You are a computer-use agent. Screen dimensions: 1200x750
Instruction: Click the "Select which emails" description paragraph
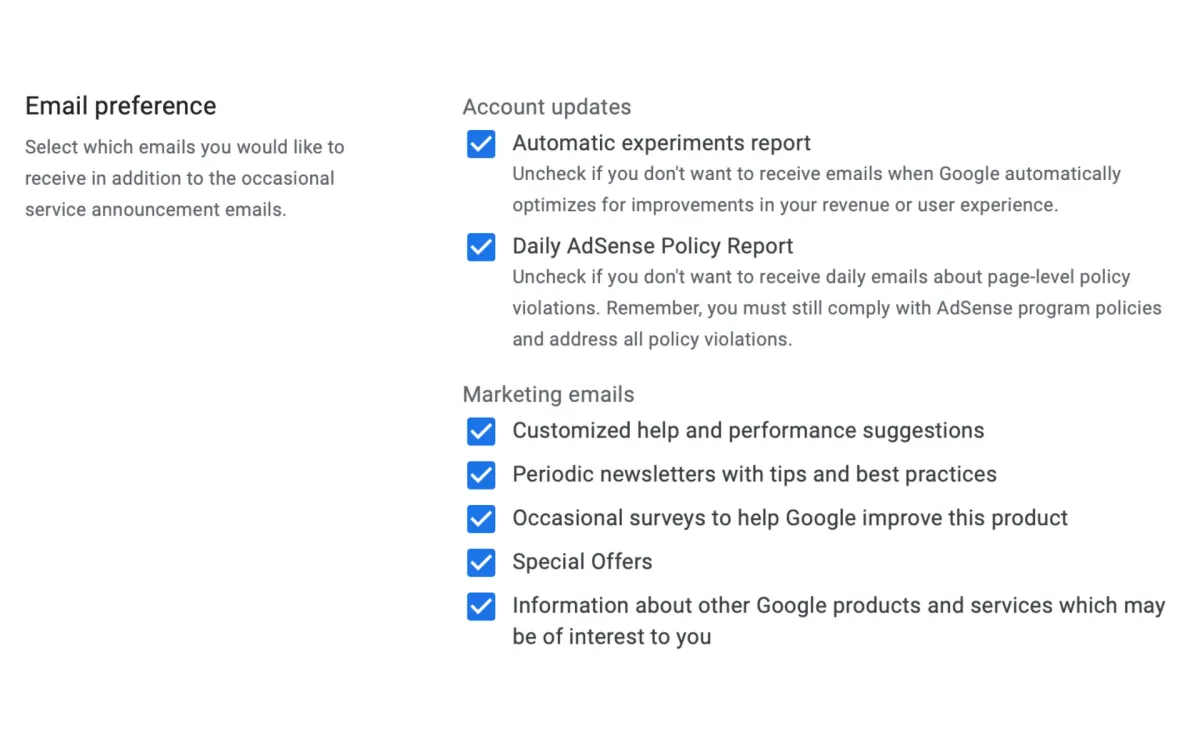[x=184, y=178]
